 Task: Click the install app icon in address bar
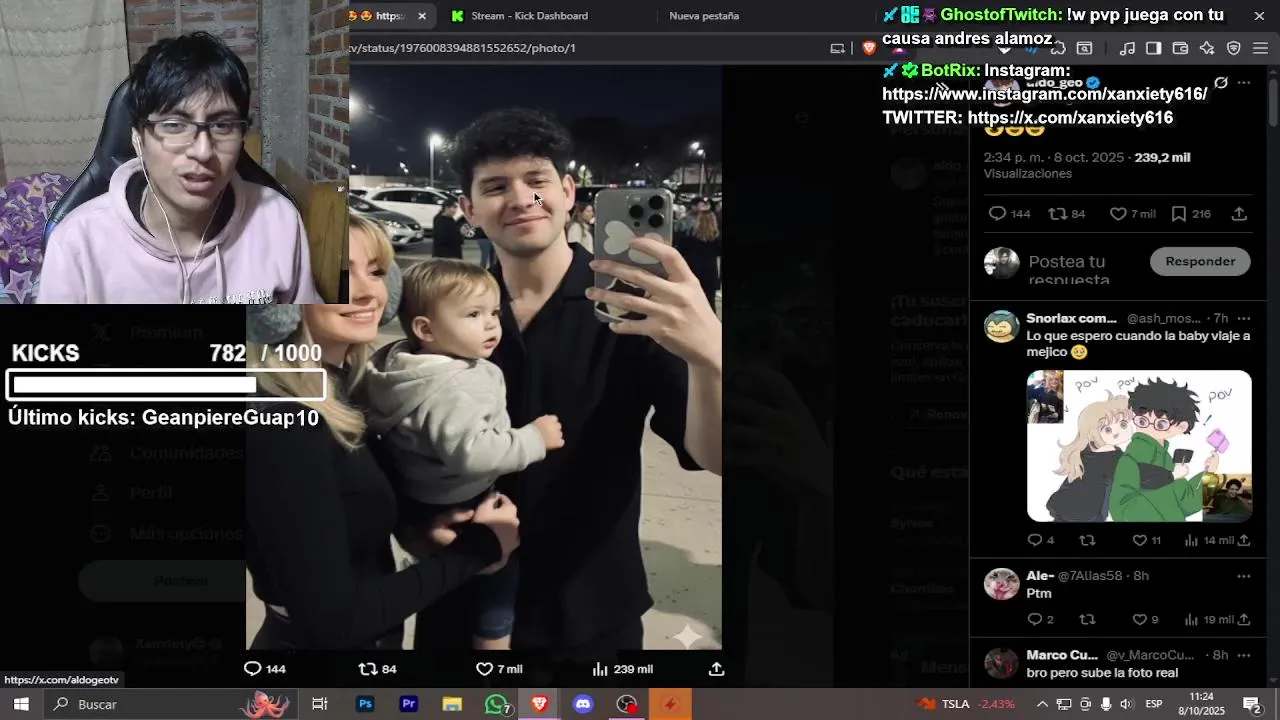(x=838, y=48)
